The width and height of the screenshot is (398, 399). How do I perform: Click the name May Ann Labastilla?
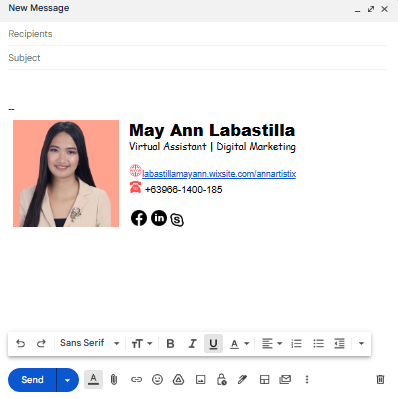(212, 130)
